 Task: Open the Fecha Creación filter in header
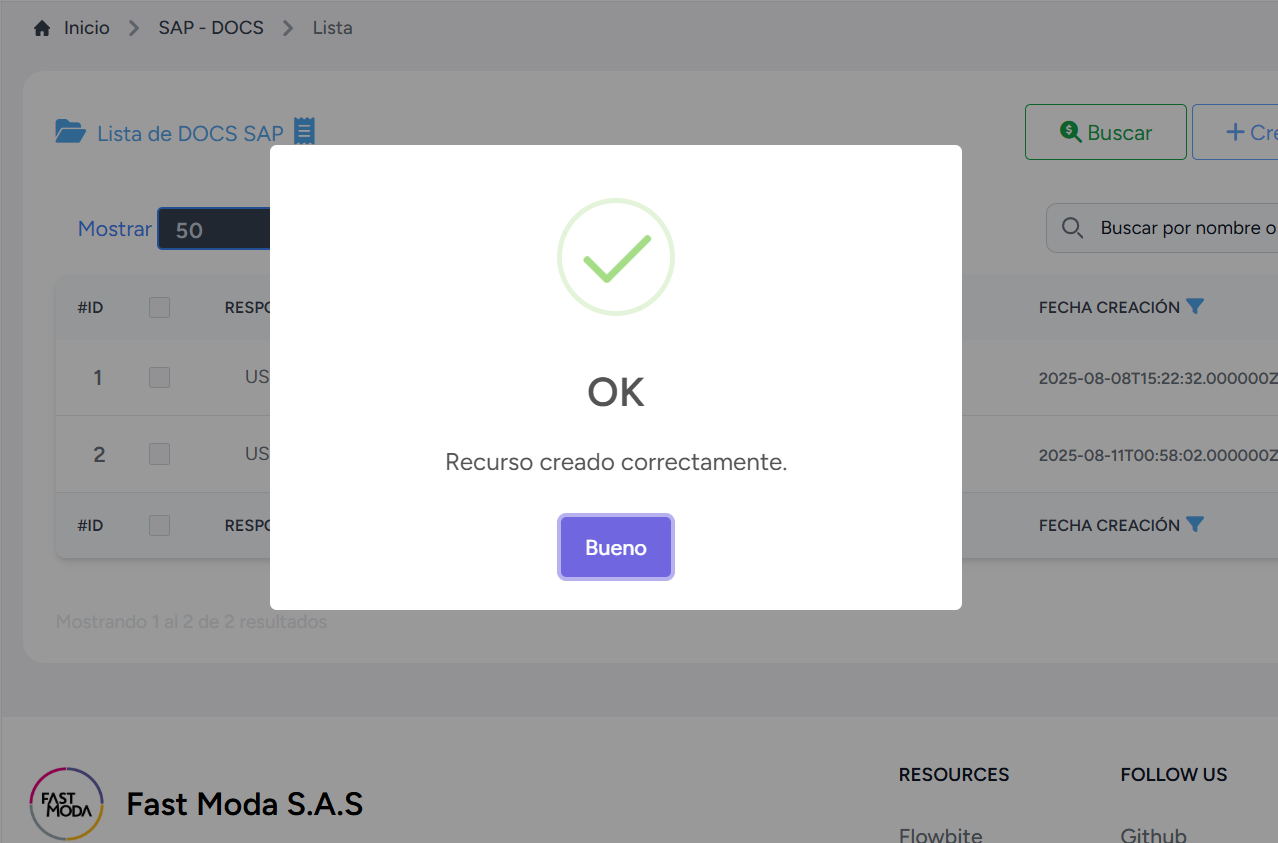point(1194,307)
